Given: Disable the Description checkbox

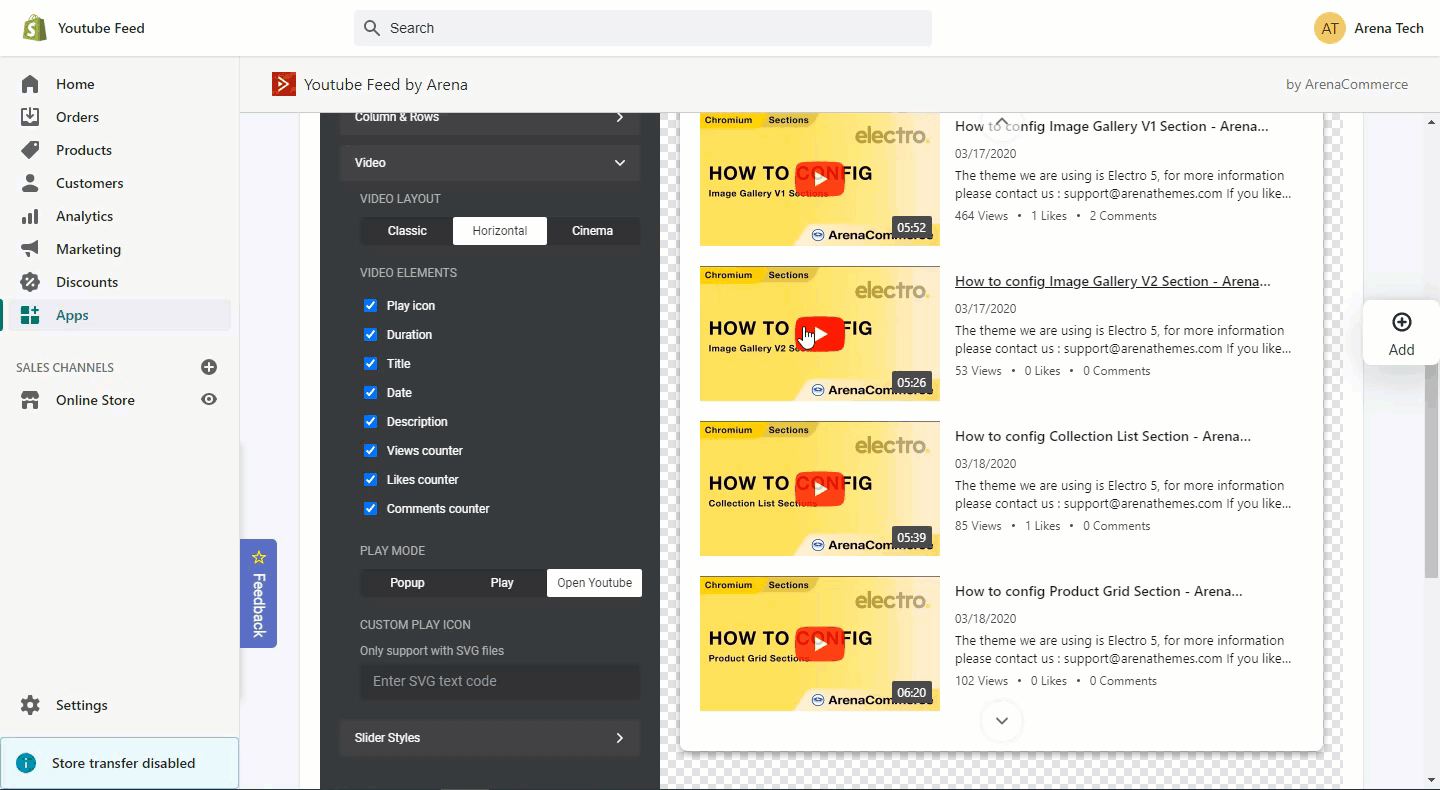Looking at the screenshot, I should tap(370, 421).
